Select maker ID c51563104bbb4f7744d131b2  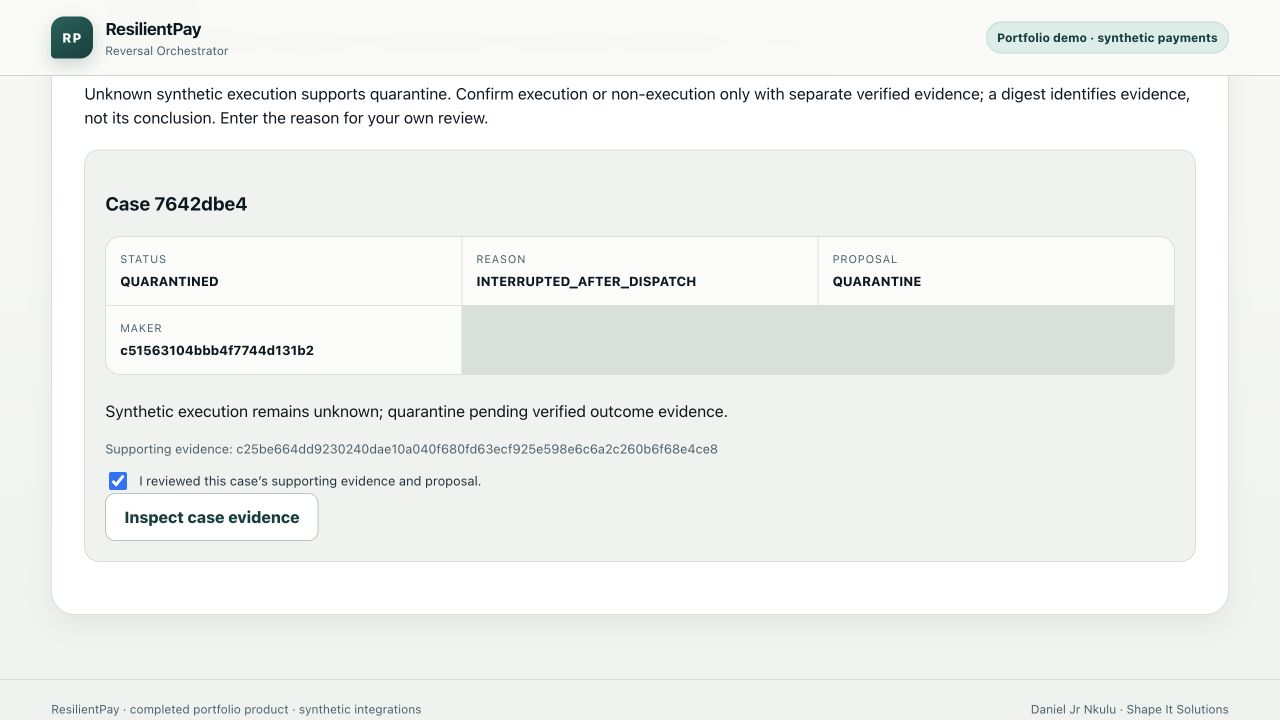pos(217,350)
